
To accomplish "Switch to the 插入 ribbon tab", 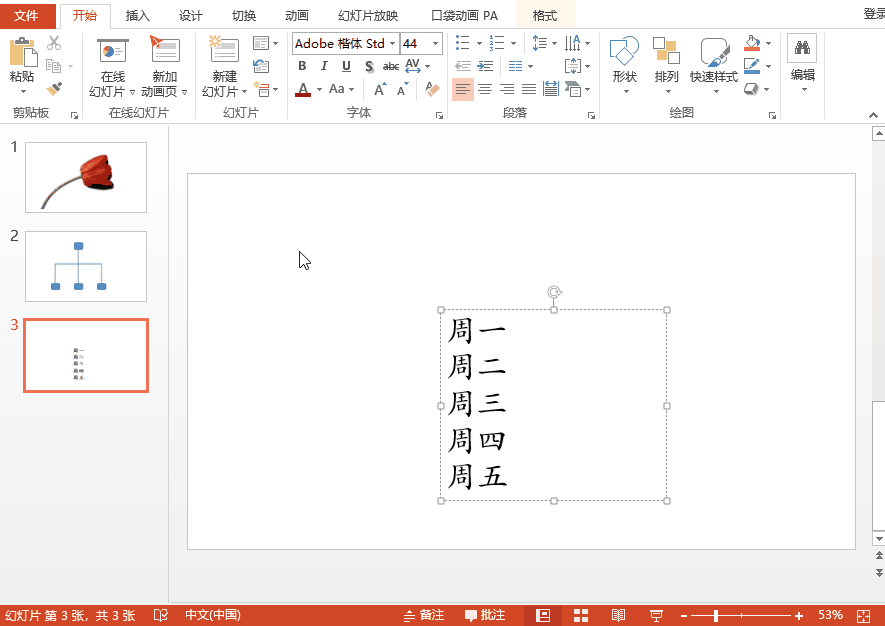I will point(137,15).
